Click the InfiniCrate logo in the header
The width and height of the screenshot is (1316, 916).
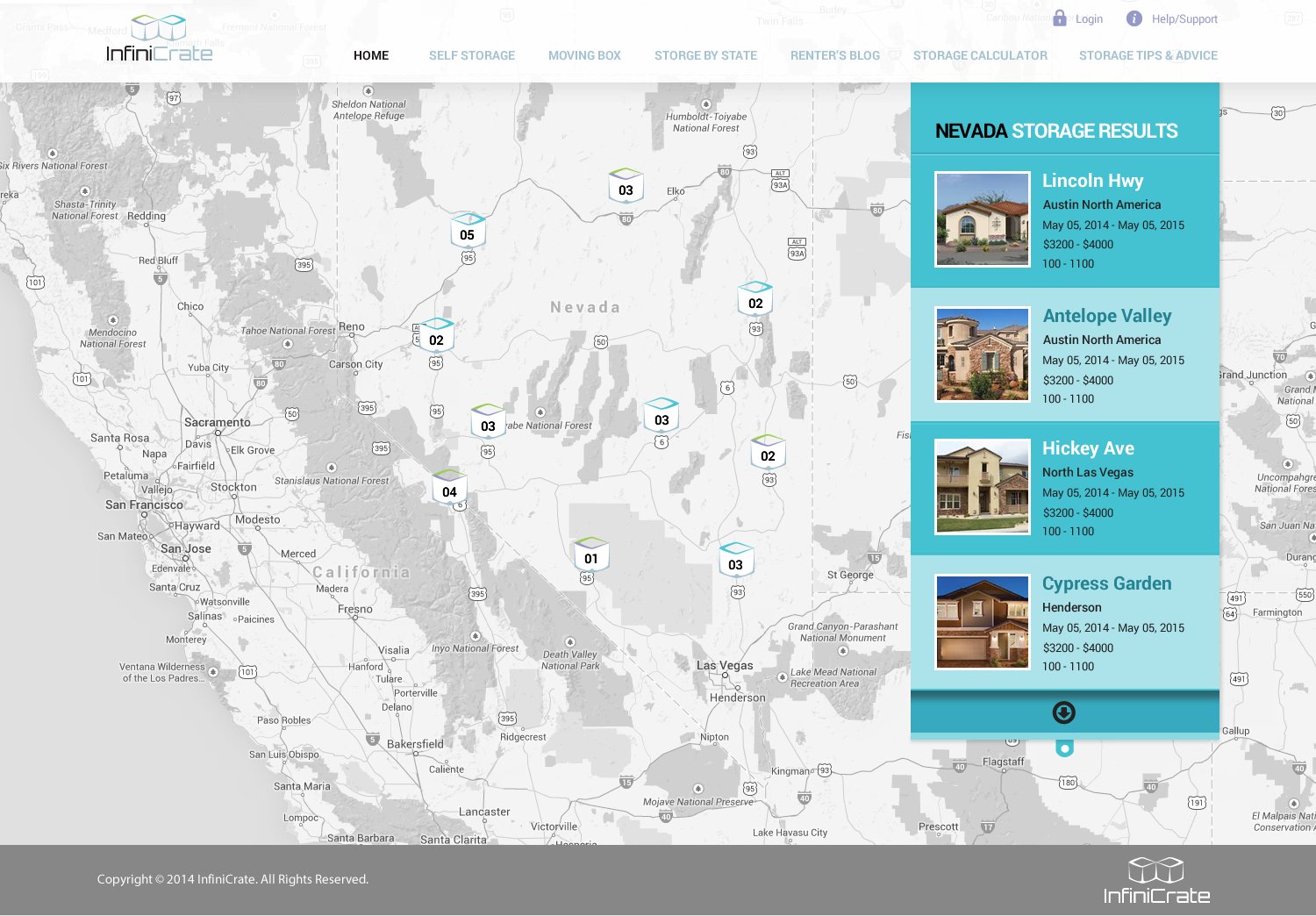coord(160,39)
